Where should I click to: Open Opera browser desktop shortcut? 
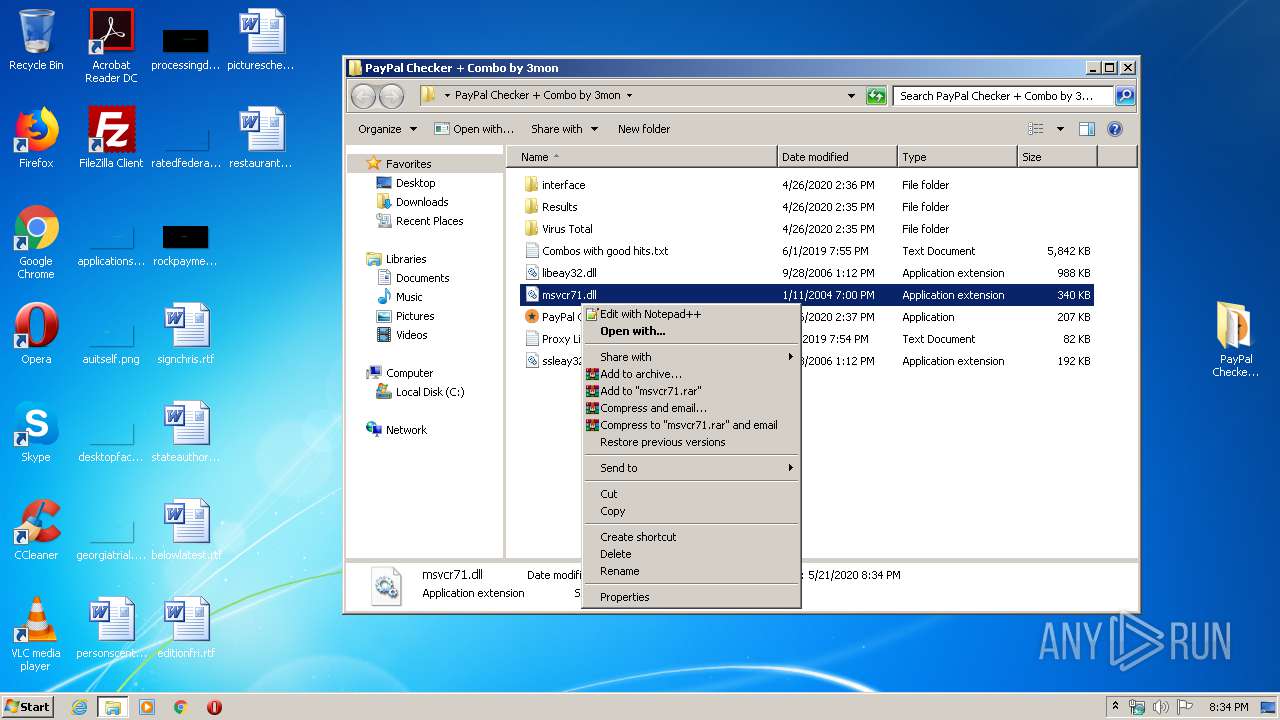click(36, 334)
